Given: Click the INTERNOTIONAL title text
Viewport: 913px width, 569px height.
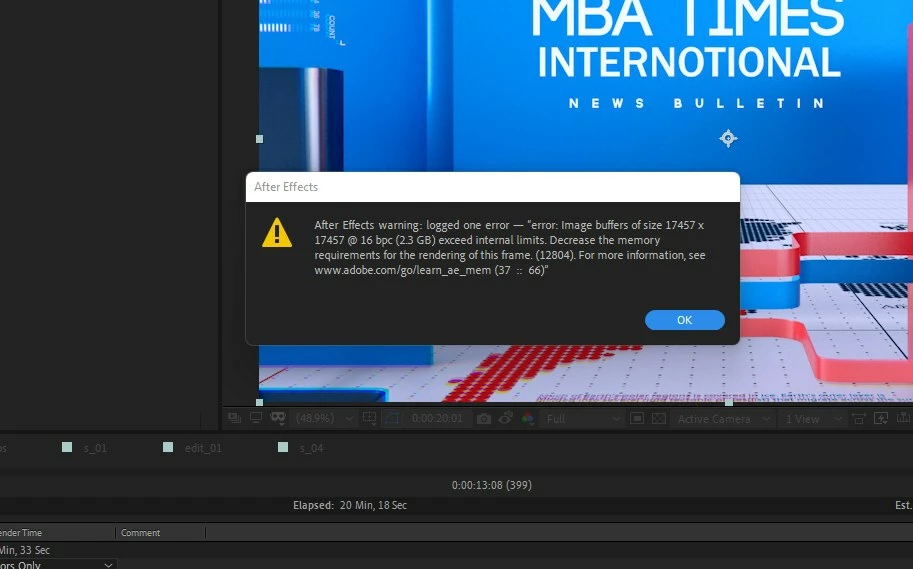Looking at the screenshot, I should 689,62.
